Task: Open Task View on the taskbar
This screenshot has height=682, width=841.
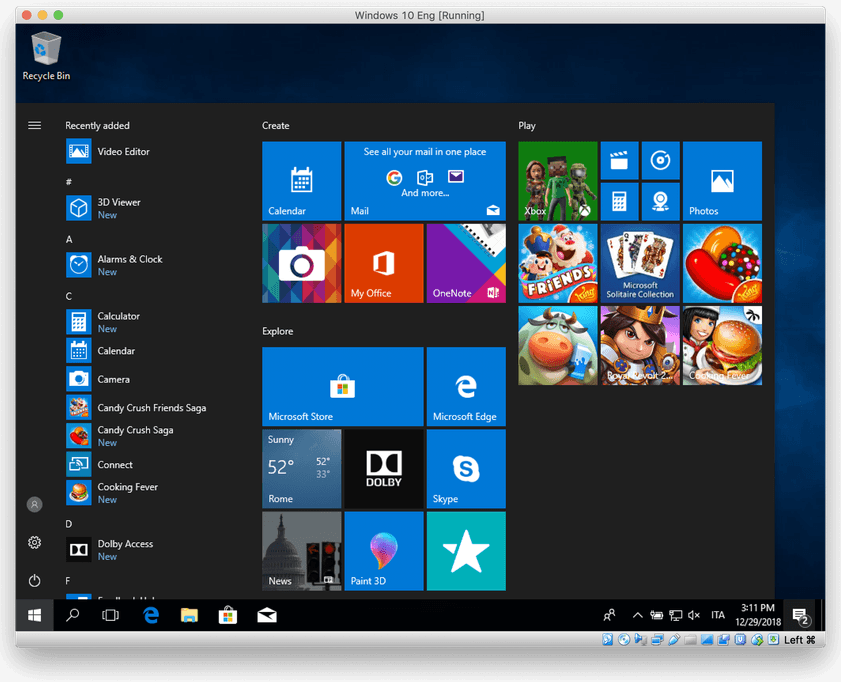Action: pyautogui.click(x=110, y=615)
